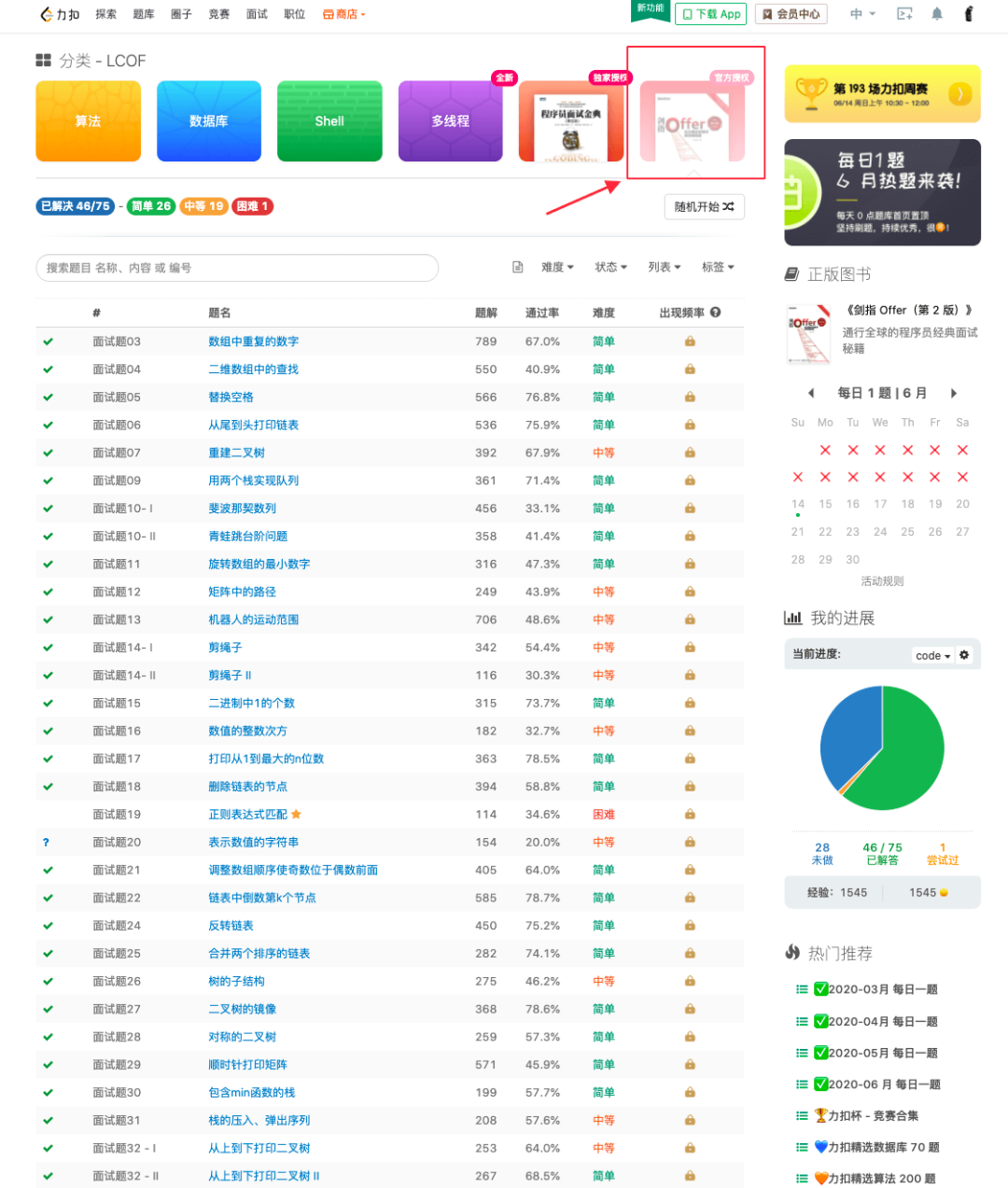This screenshot has width=1008, height=1188.
Task: Expand the 状态 filter dropdown
Action: [611, 267]
